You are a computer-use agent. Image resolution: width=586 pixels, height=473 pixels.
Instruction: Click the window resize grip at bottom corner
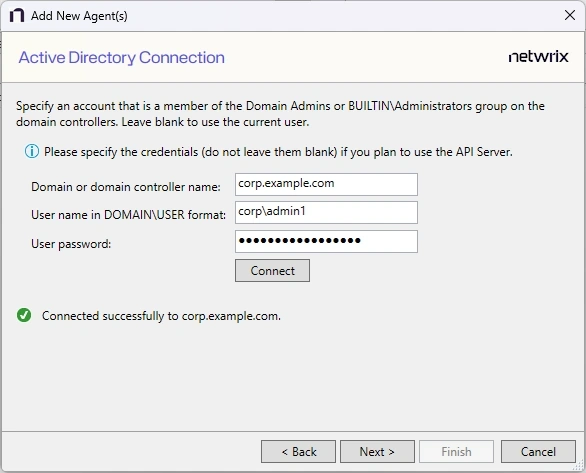tap(579, 466)
